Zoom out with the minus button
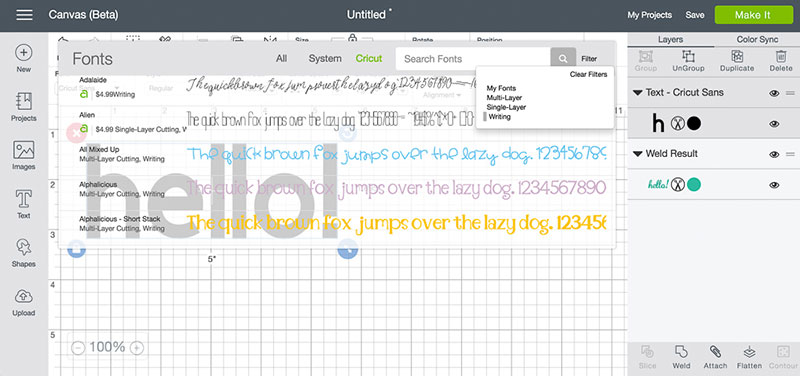The image size is (800, 376). click(x=78, y=348)
